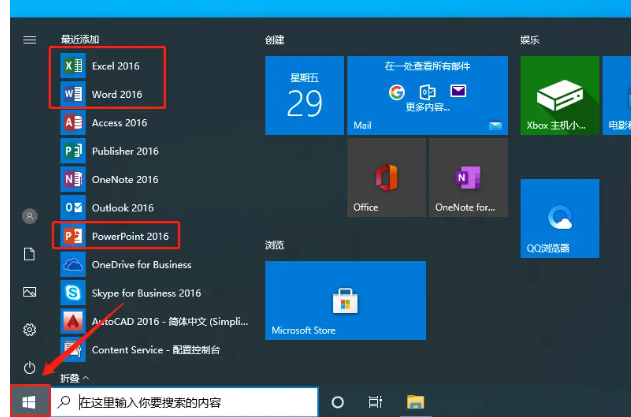Open Microsoft Store tile

tap(345, 300)
